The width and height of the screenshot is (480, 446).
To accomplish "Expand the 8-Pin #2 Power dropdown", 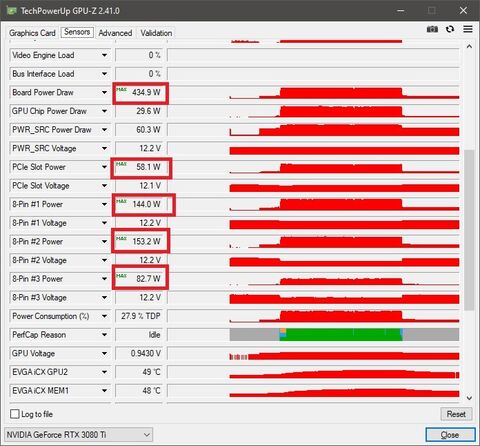I will 104,242.
